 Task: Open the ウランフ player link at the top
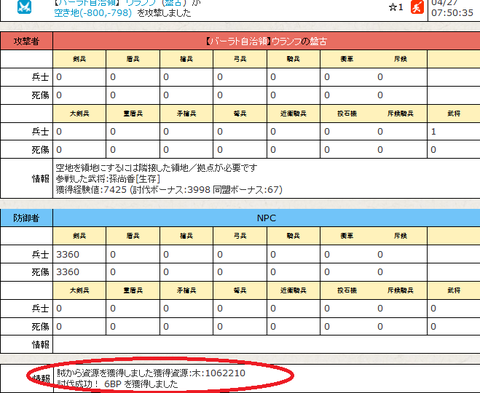click(x=141, y=3)
